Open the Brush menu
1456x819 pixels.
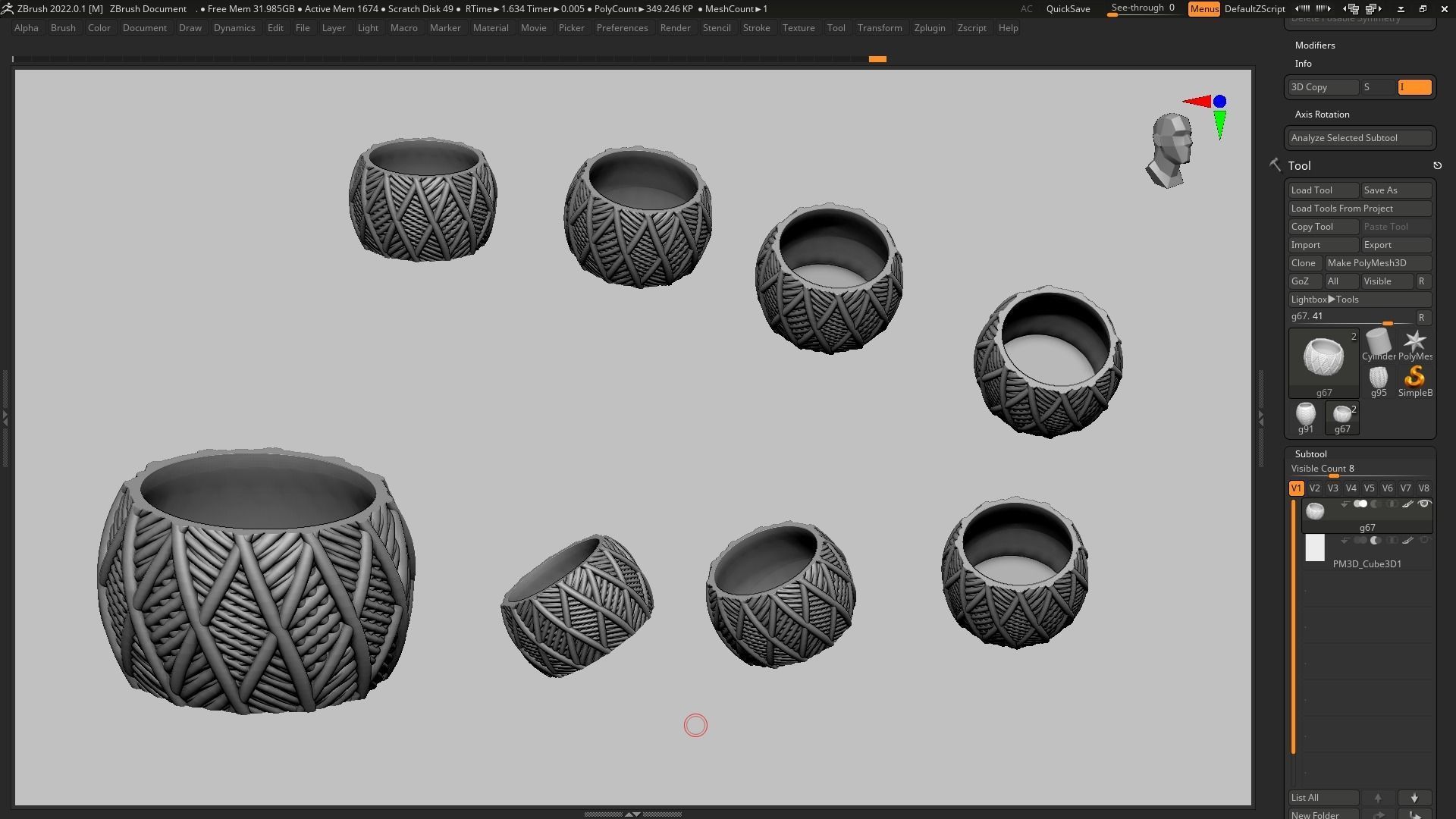coord(63,28)
